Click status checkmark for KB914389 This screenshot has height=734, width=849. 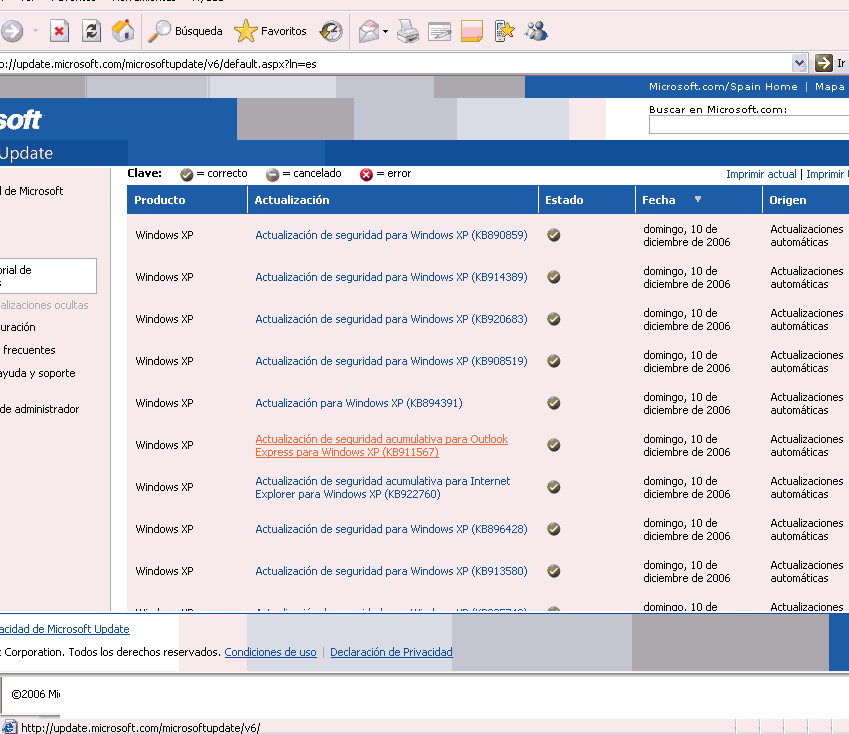coord(553,277)
